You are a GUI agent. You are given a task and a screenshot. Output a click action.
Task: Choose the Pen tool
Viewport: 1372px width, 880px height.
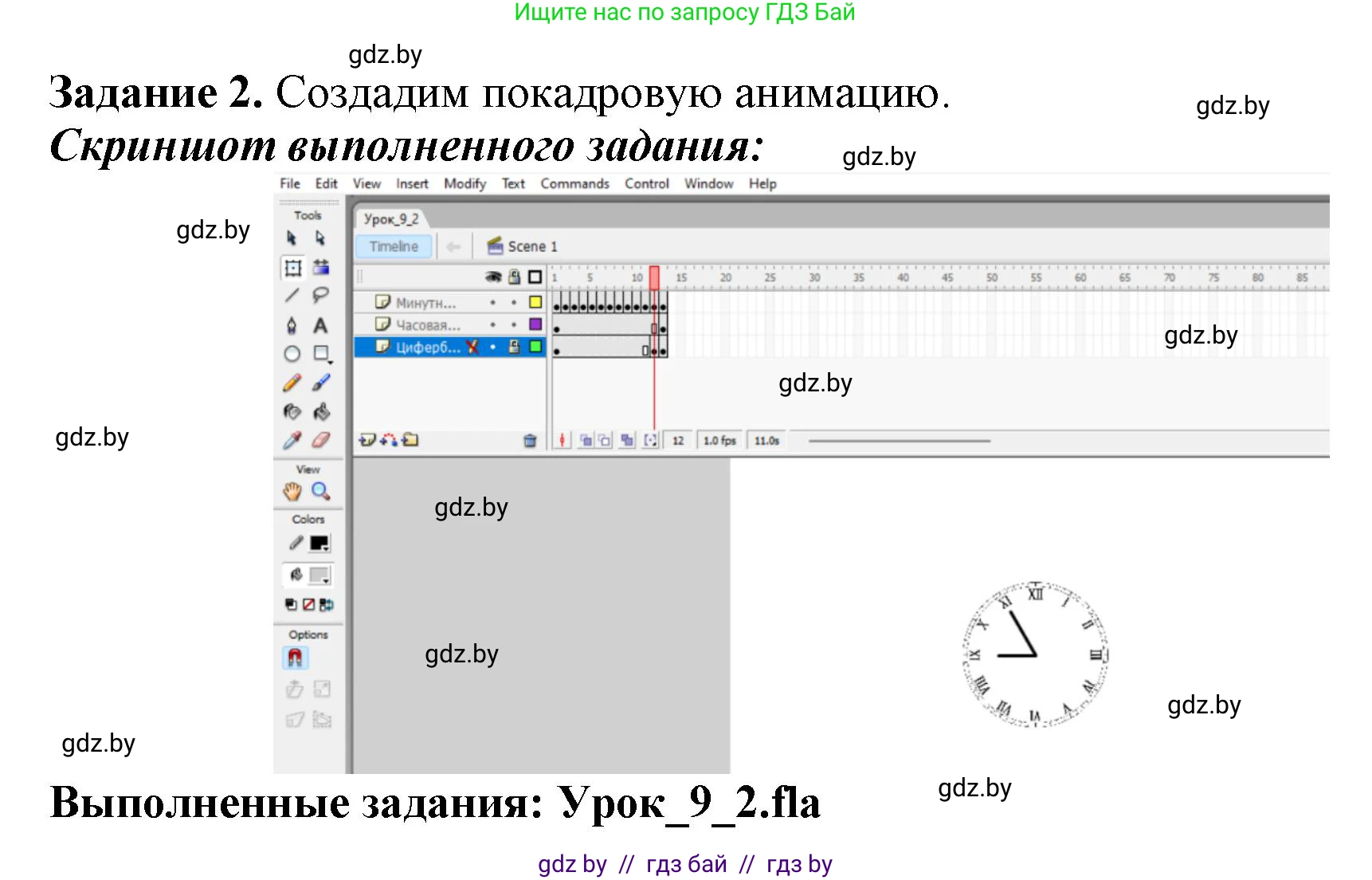292,325
